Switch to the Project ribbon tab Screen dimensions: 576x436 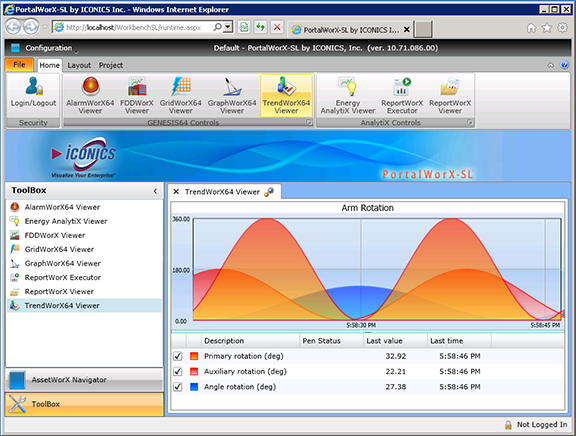pos(111,65)
